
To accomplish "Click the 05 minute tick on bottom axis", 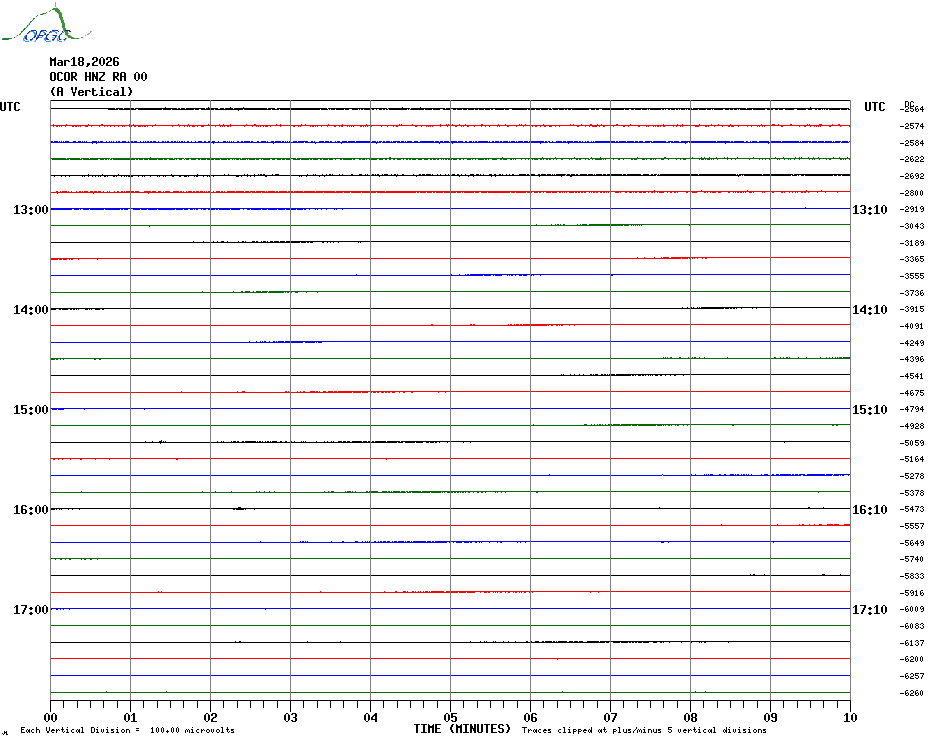I will 450,717.
